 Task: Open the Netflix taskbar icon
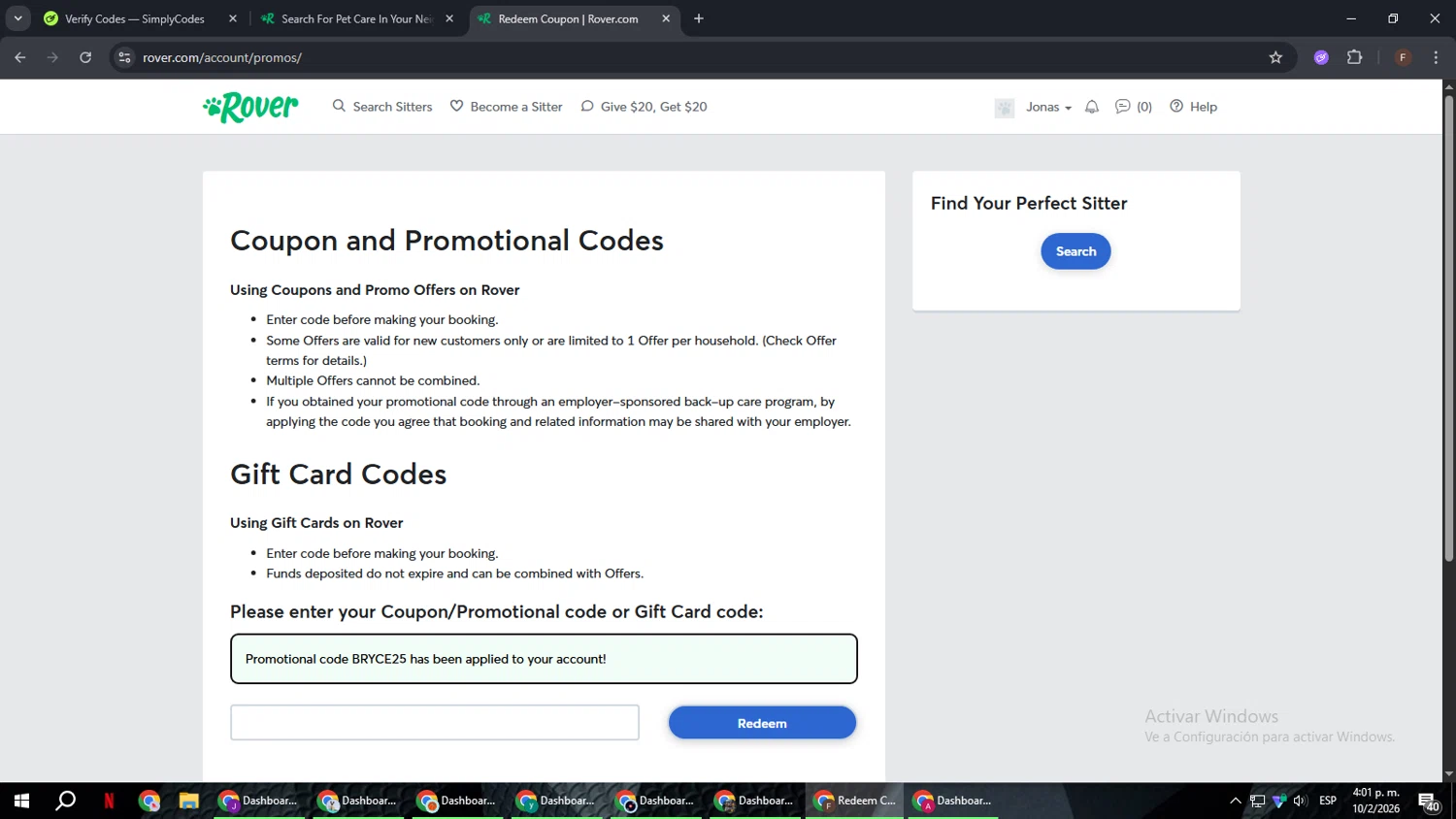tap(109, 801)
